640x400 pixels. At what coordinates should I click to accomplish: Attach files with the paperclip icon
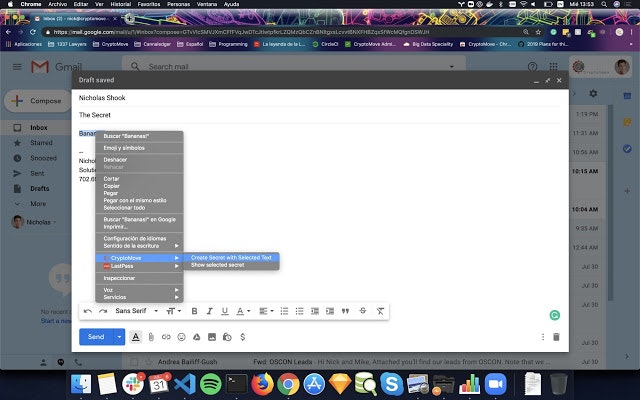151,337
